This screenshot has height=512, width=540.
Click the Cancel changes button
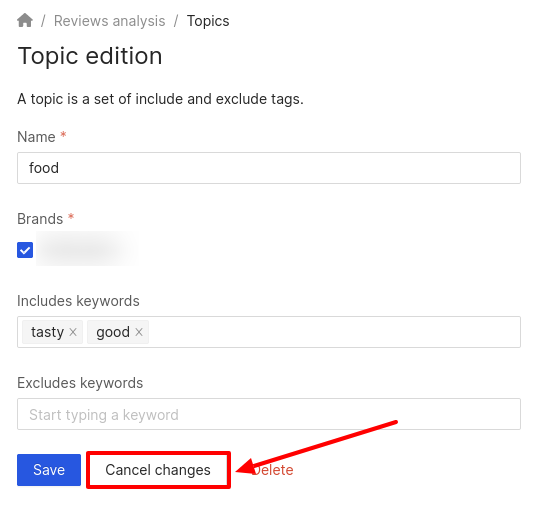158,470
